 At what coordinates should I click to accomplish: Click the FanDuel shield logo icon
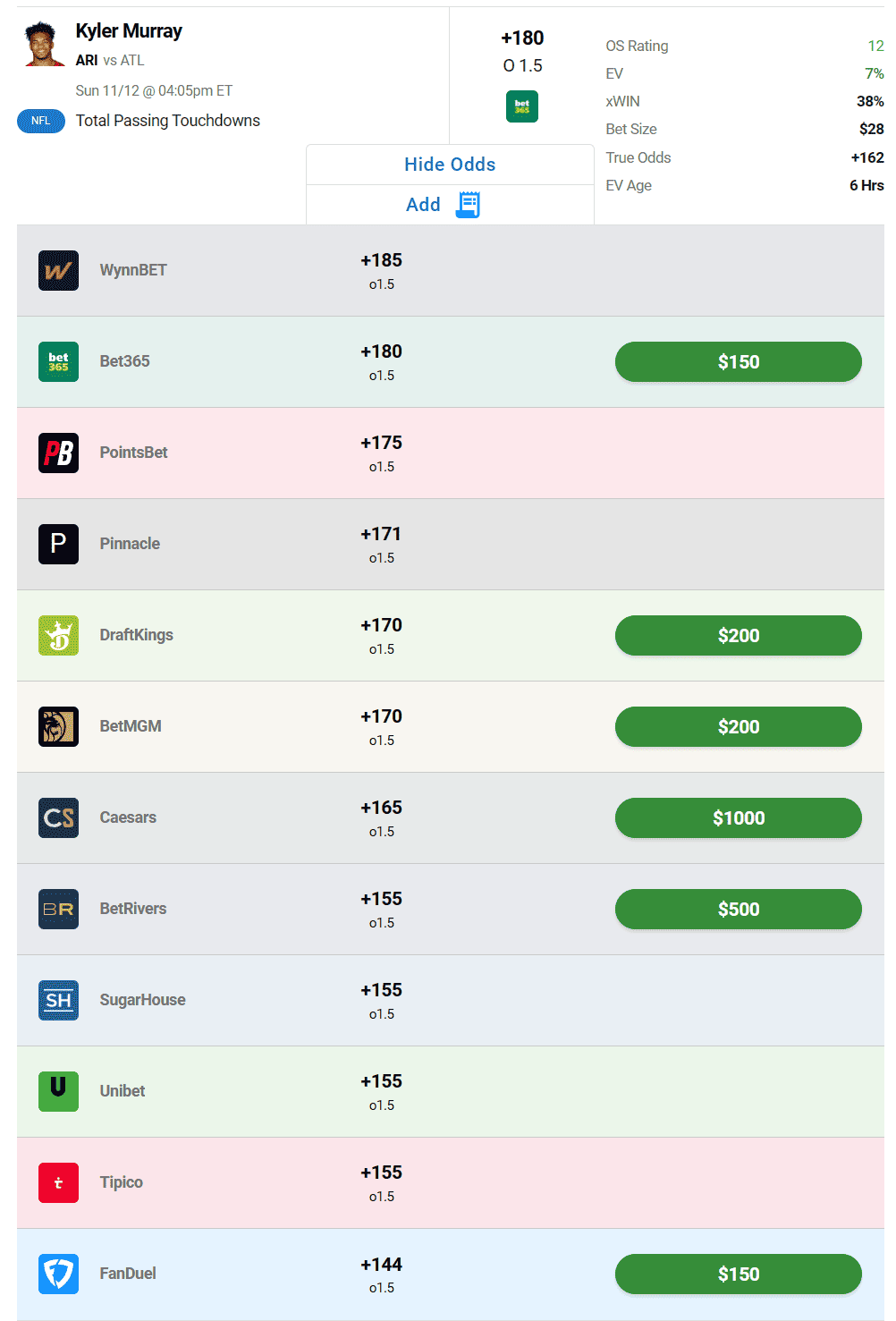click(58, 1274)
